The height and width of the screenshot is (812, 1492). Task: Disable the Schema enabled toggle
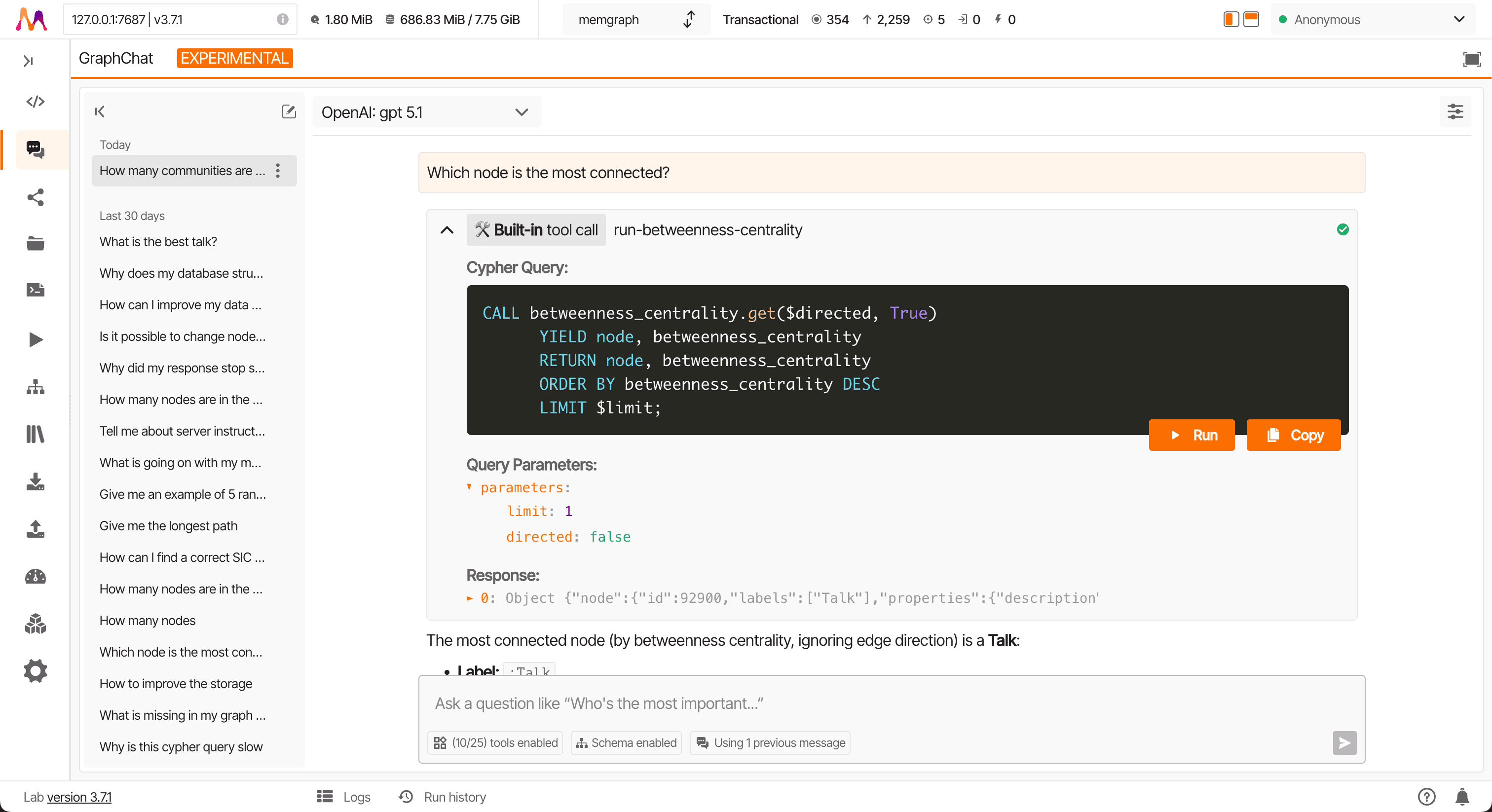point(626,743)
